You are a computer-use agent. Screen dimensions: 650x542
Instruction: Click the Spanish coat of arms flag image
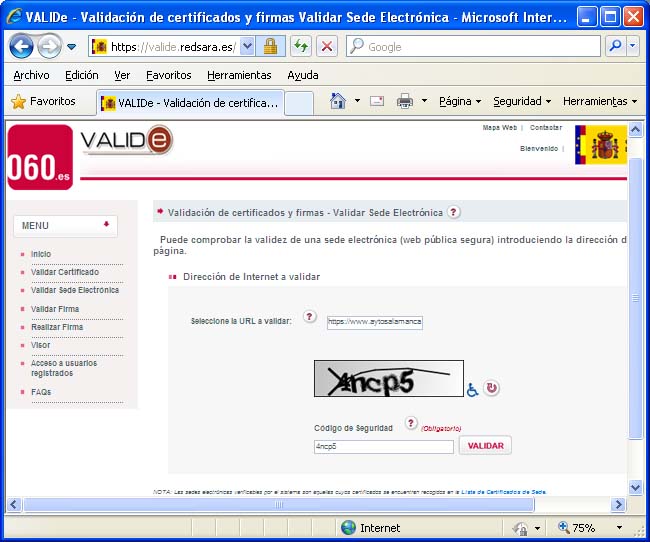pyautogui.click(x=601, y=145)
